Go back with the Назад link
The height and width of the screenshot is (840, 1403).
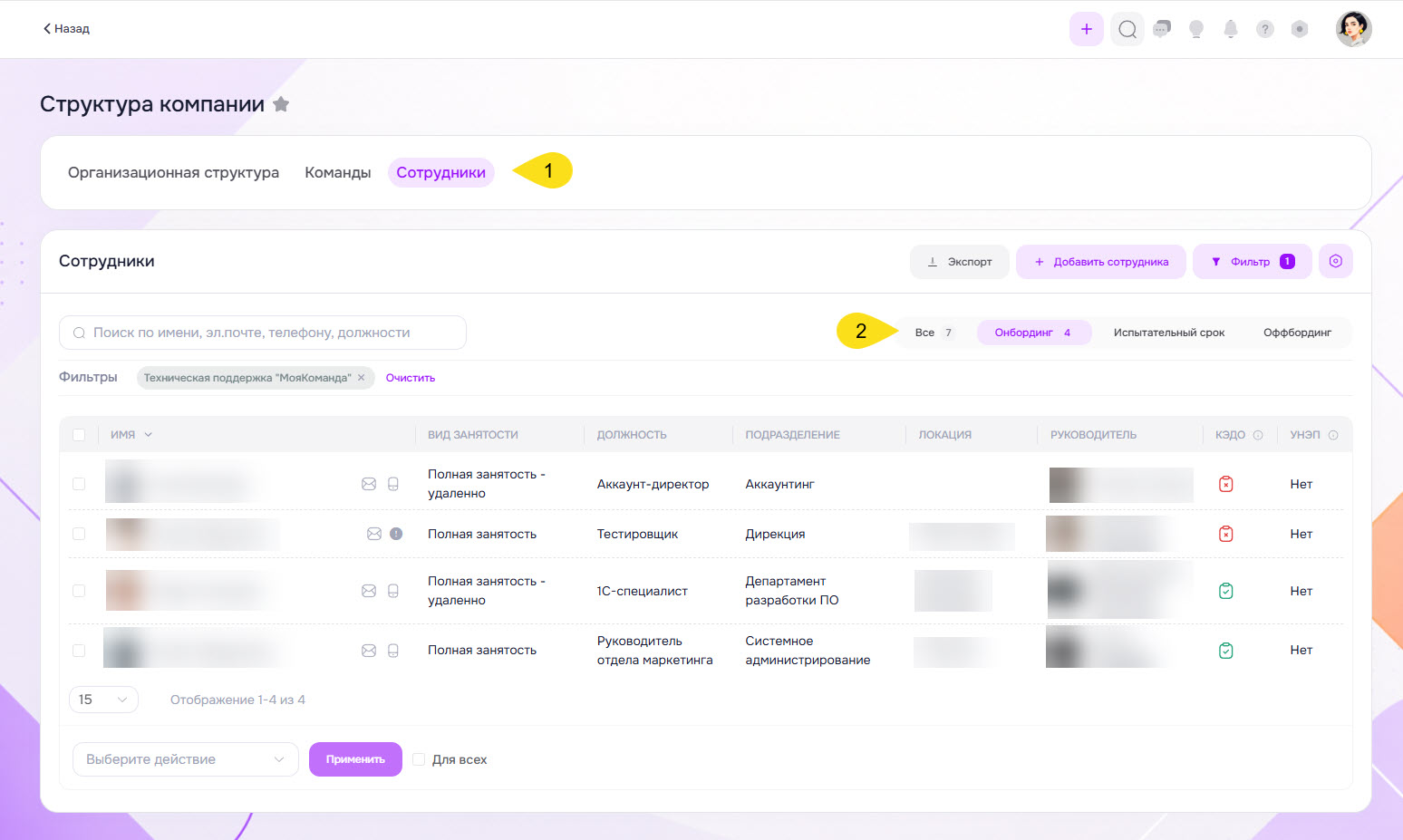tap(66, 29)
